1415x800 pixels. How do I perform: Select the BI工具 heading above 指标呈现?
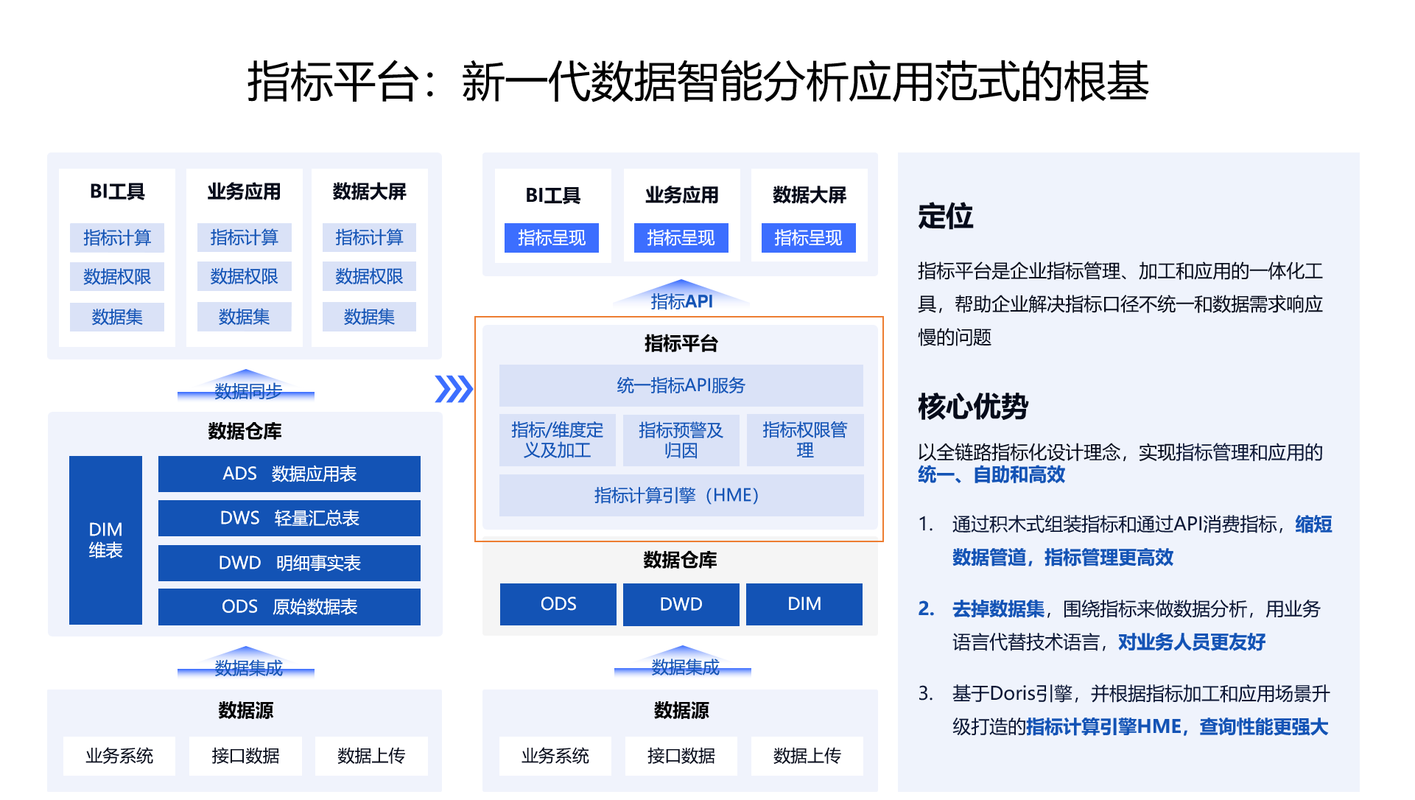click(553, 195)
